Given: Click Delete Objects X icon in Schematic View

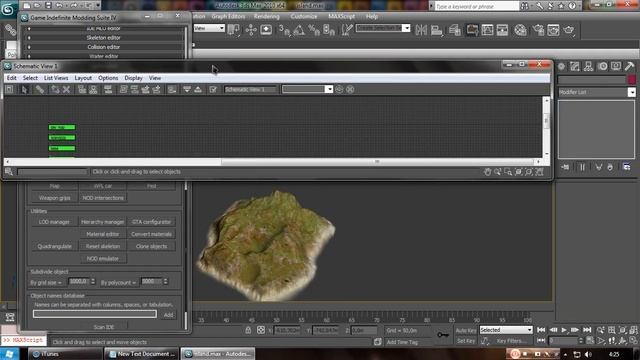Looking at the screenshot, I should point(67,89).
